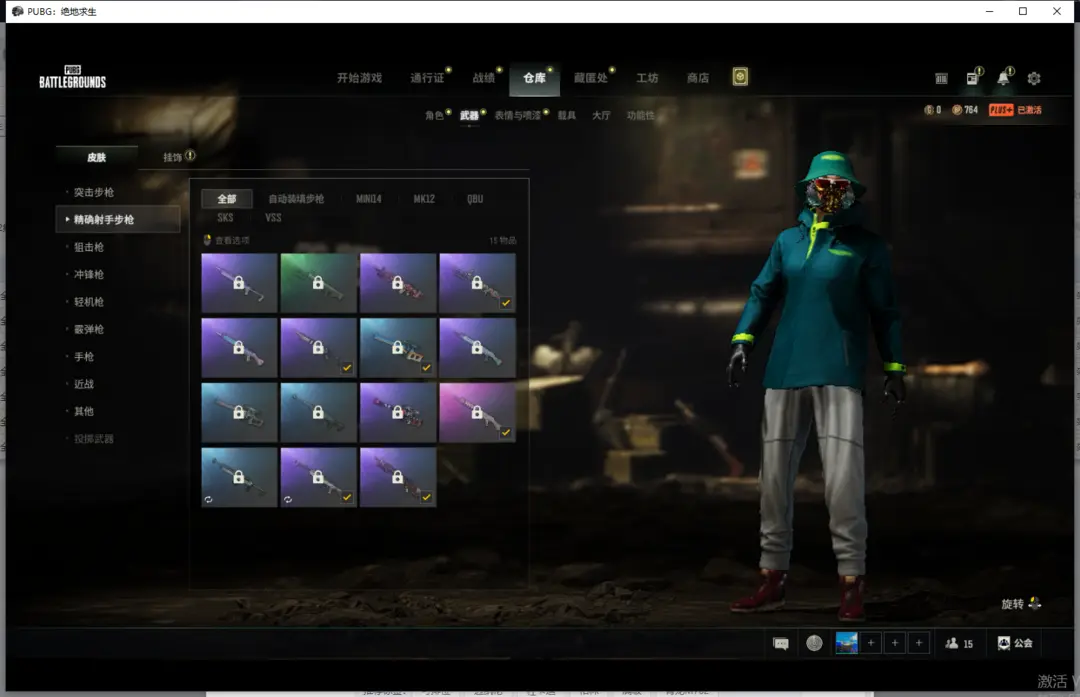This screenshot has height=697, width=1080.
Task: Select the 近战 category
Action: (84, 384)
